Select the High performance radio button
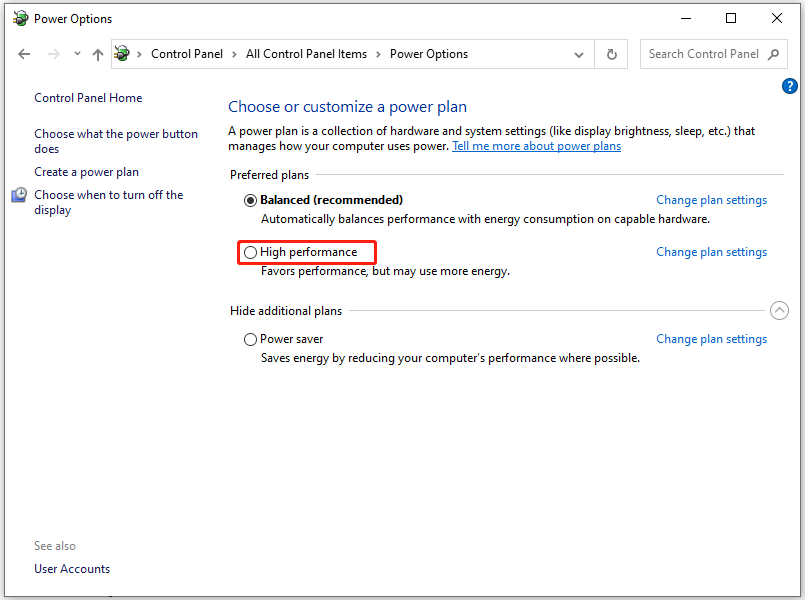This screenshot has width=805, height=600. click(250, 252)
